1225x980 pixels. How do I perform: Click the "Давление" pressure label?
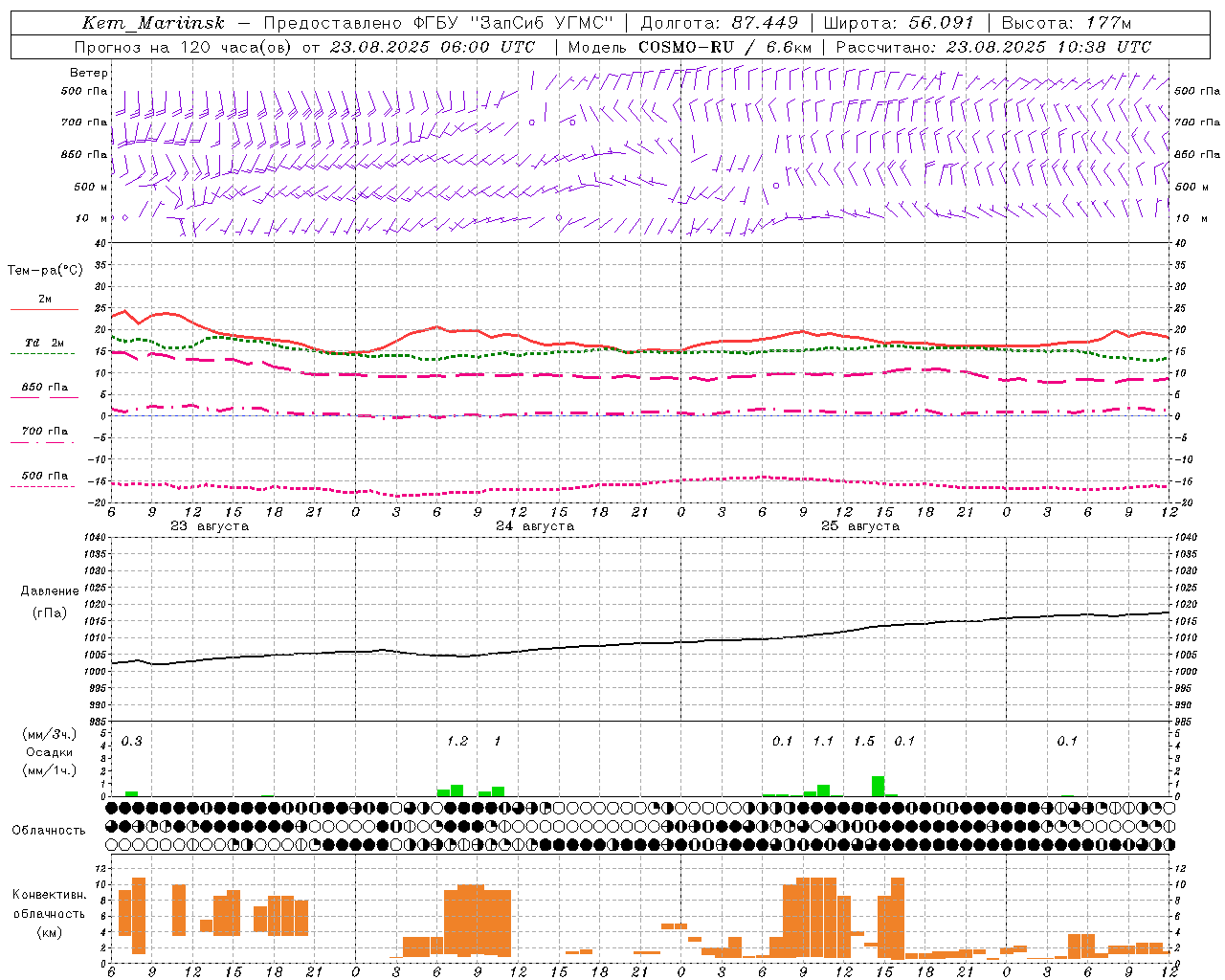[x=50, y=591]
